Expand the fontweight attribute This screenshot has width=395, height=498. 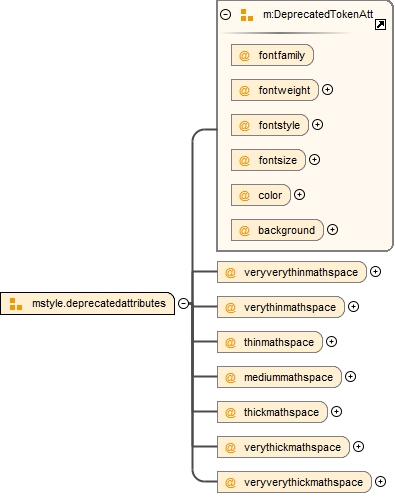coord(328,90)
